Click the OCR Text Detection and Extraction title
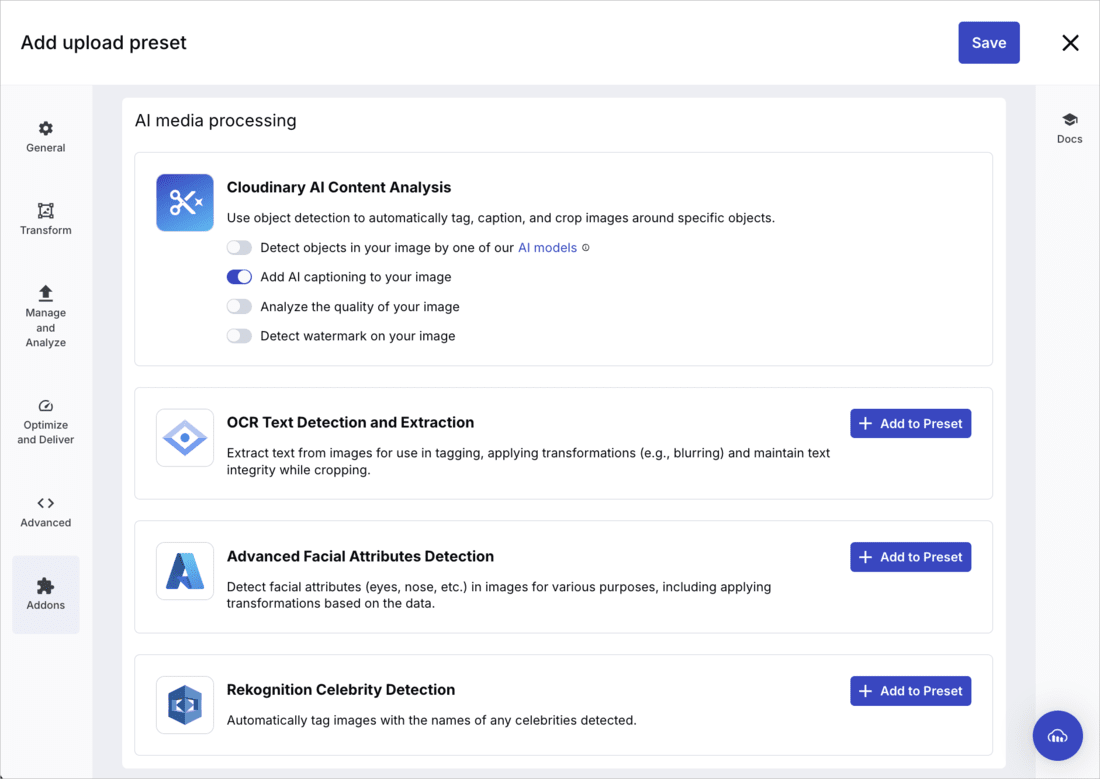This screenshot has width=1100, height=779. pyautogui.click(x=350, y=422)
